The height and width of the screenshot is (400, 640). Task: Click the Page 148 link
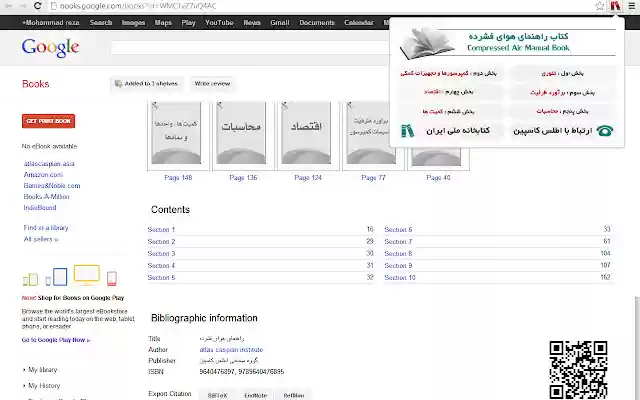(178, 178)
